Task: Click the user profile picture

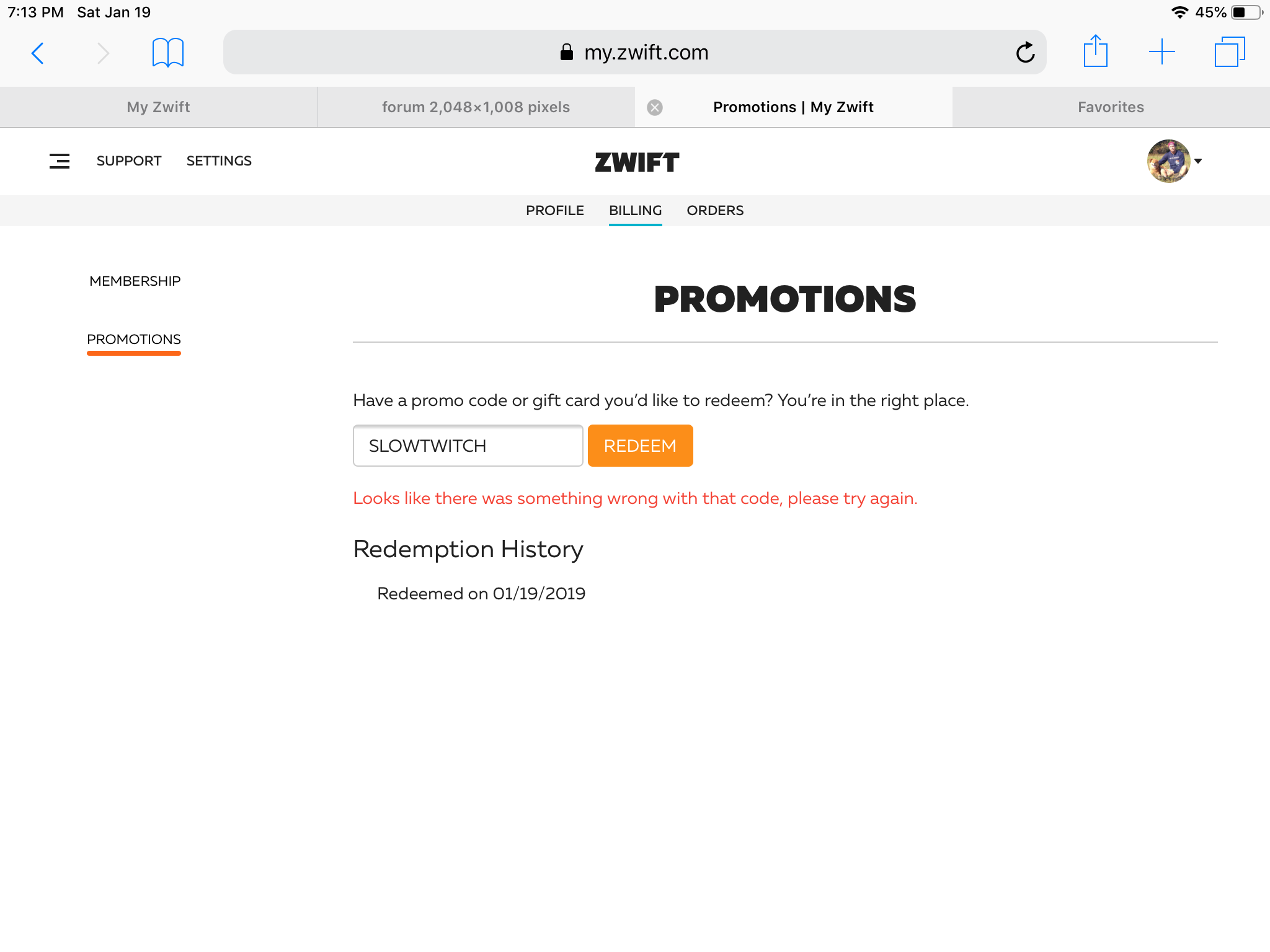Action: point(1168,161)
